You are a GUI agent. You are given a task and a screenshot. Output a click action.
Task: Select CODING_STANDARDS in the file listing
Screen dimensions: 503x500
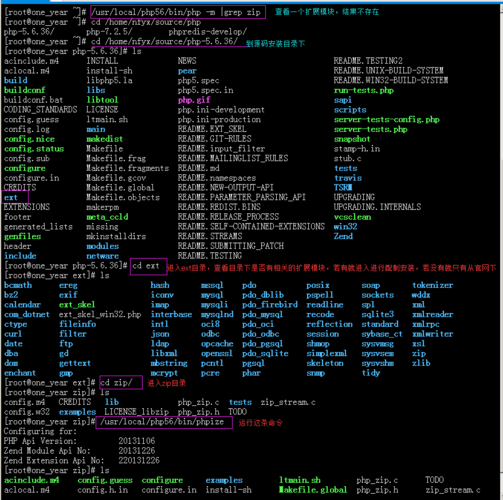click(40, 110)
